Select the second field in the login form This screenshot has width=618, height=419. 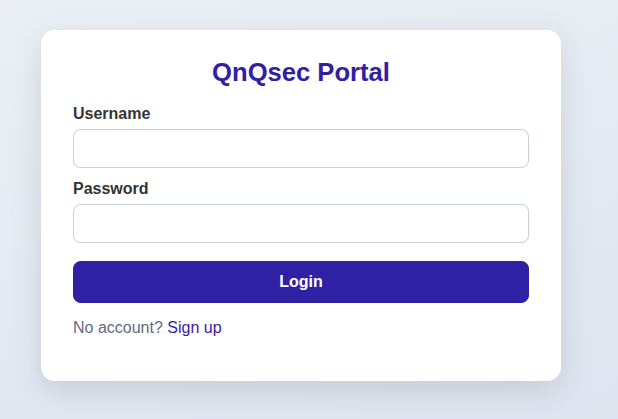[300, 223]
